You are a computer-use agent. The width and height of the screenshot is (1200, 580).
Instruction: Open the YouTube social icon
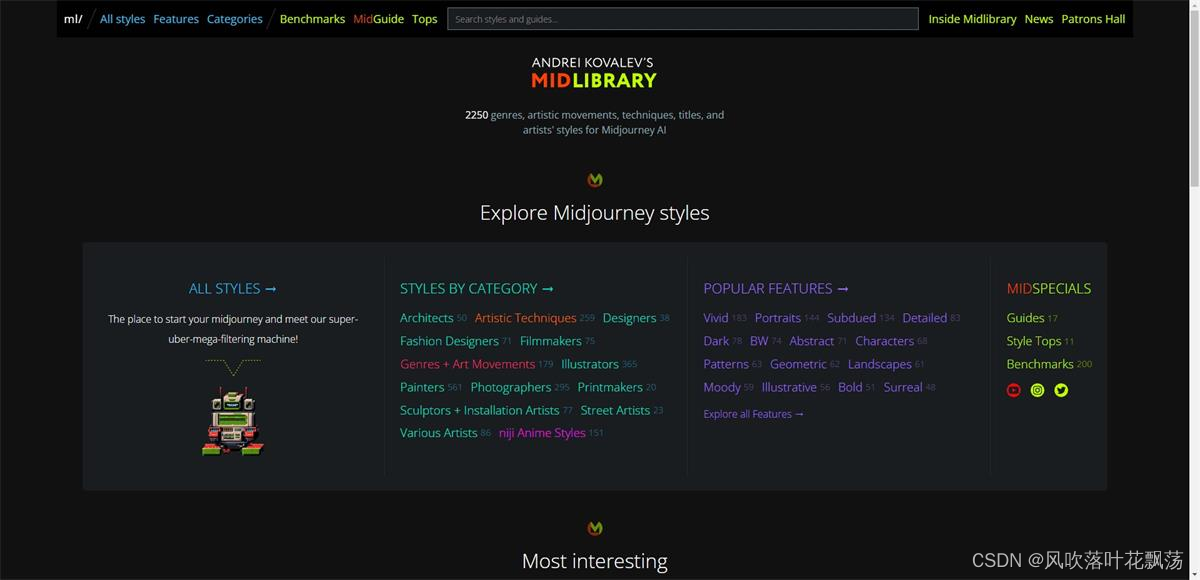point(1013,390)
